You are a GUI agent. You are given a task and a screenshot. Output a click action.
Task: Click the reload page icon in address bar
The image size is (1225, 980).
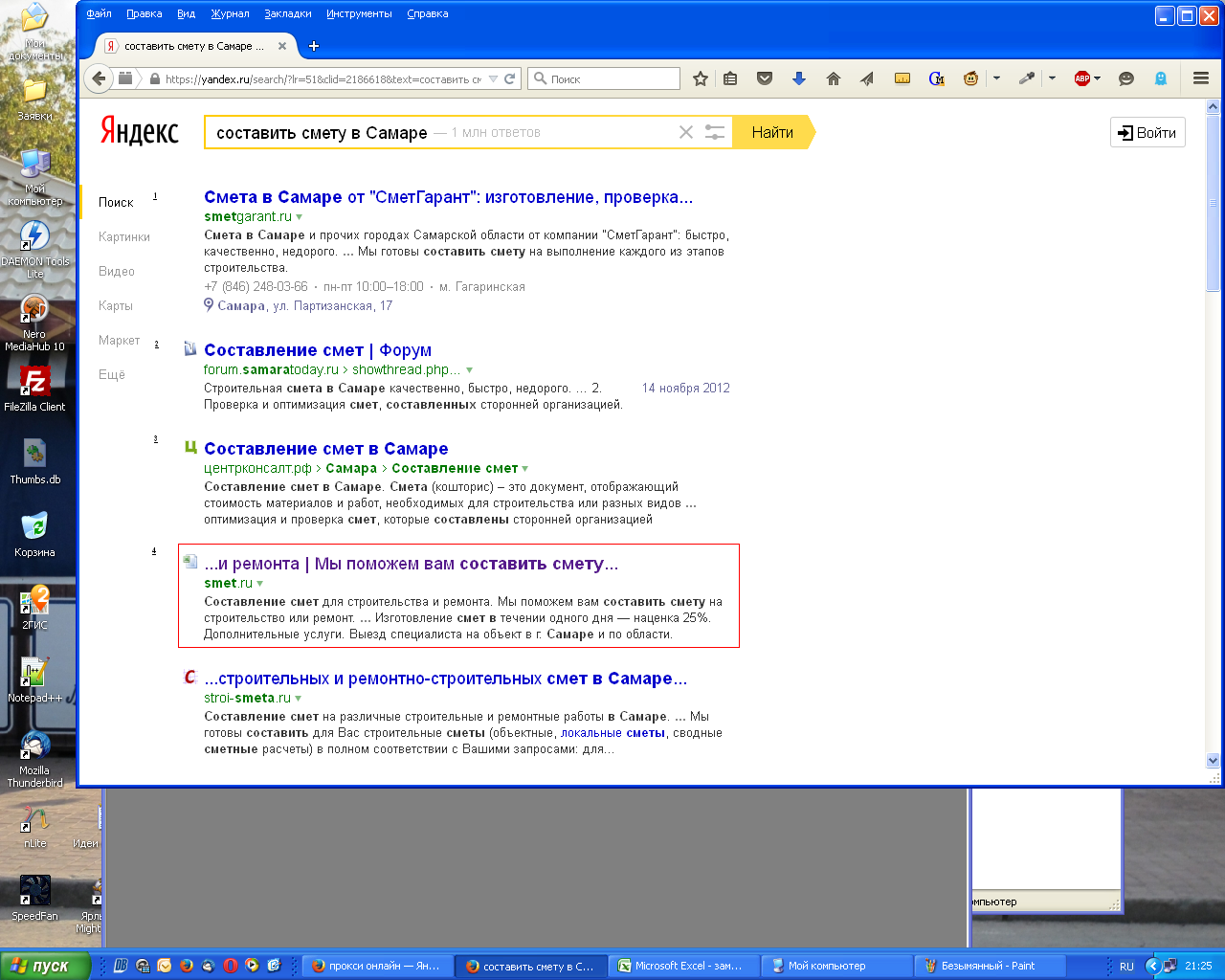click(x=509, y=78)
